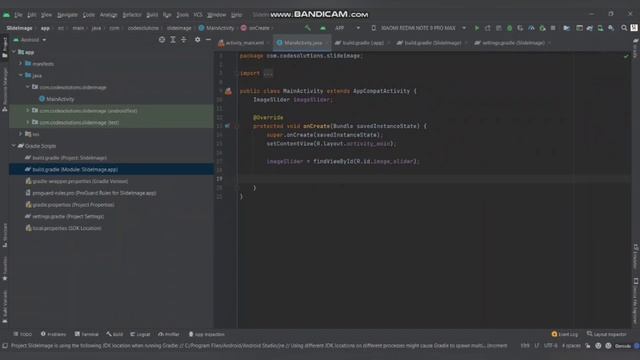The image size is (640, 360).
Task: Click the class gutter icon beside MainActivity declaration
Action: tap(228, 91)
